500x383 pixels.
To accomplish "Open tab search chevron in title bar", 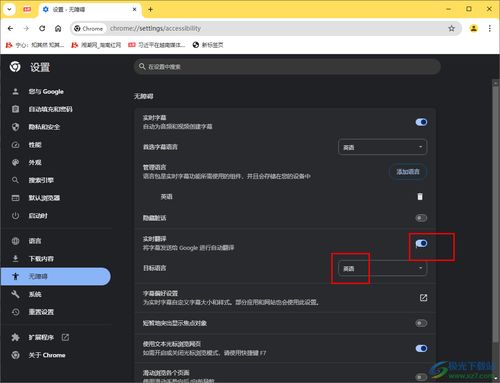I will click(x=9, y=9).
